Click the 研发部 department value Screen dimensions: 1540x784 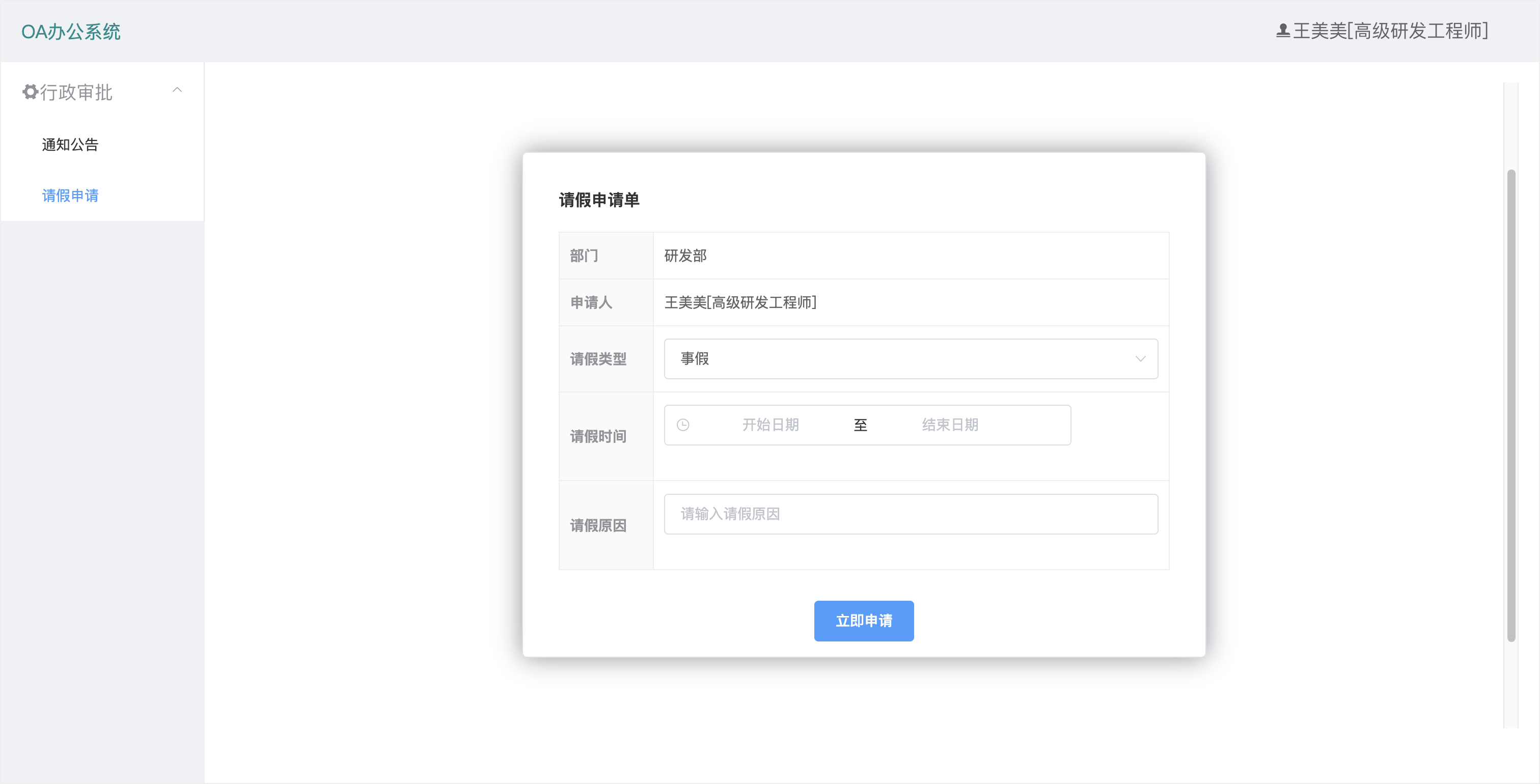pyautogui.click(x=685, y=256)
